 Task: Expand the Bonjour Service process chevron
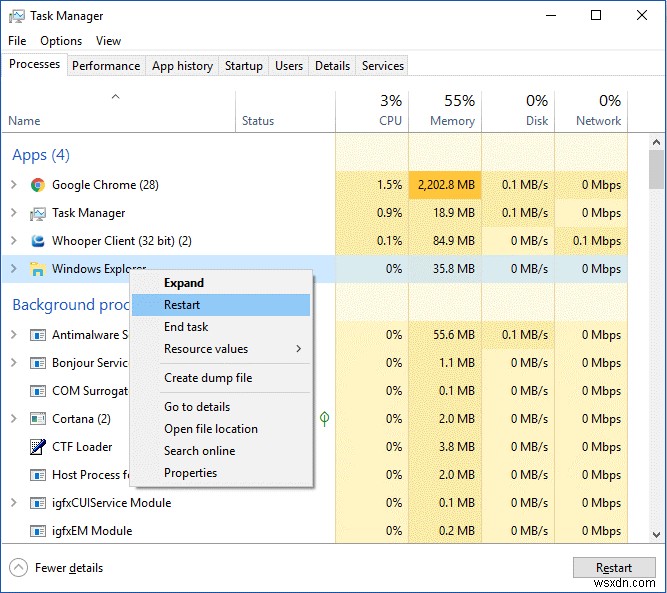pos(14,363)
